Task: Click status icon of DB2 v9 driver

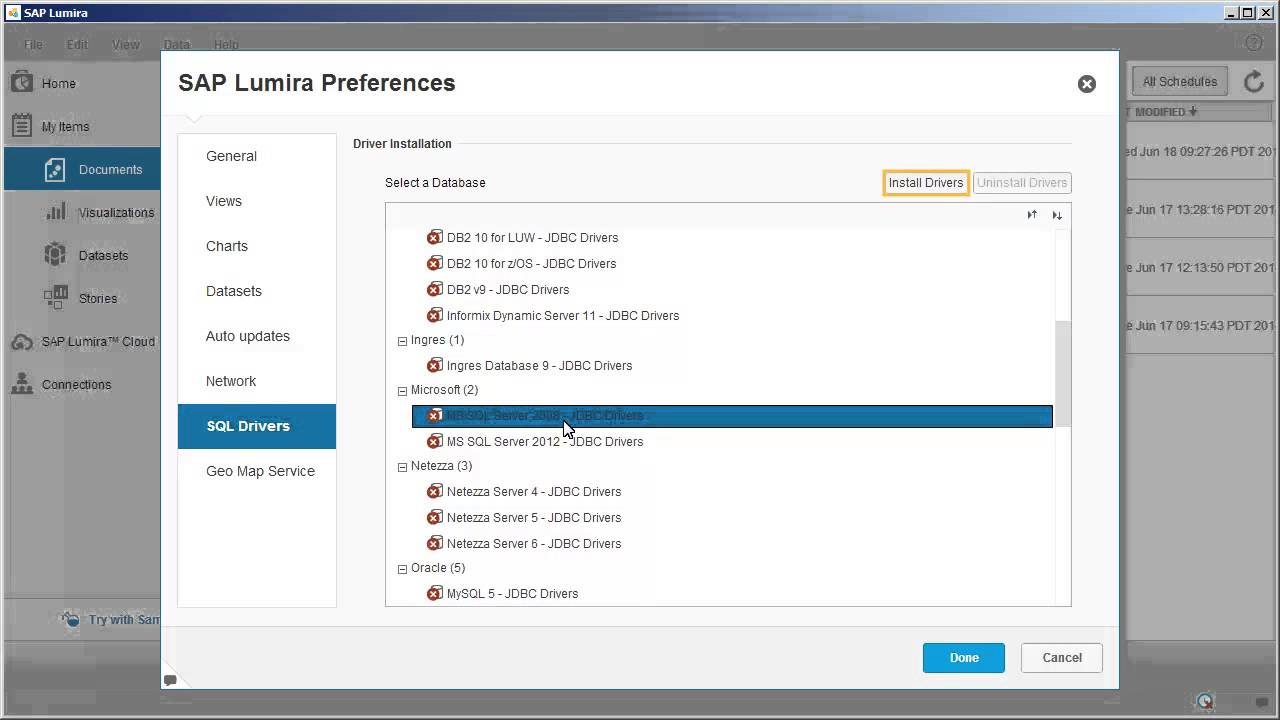Action: [434, 290]
